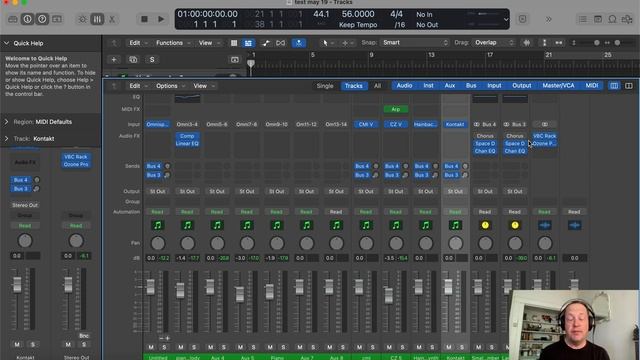
Task: Open the Drag Overlap dropdown
Action: tap(493, 42)
